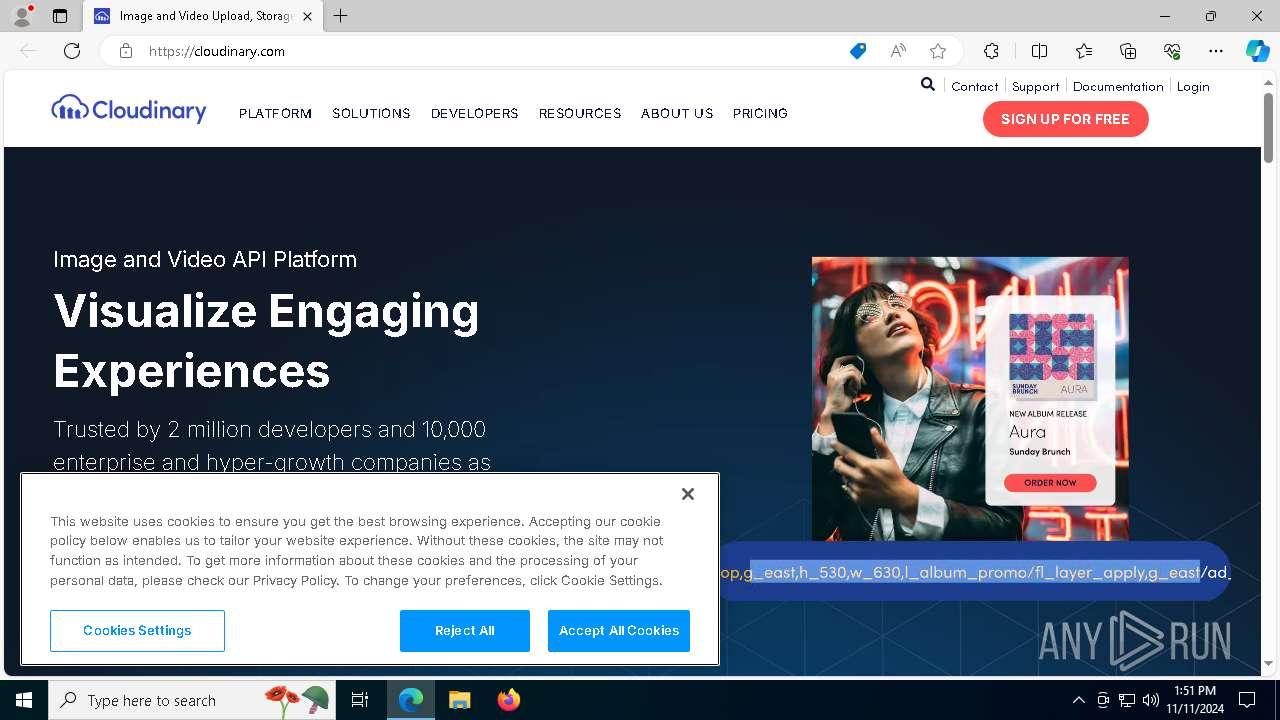The height and width of the screenshot is (720, 1280).
Task: Click the website search magnifier icon
Action: coord(928,85)
